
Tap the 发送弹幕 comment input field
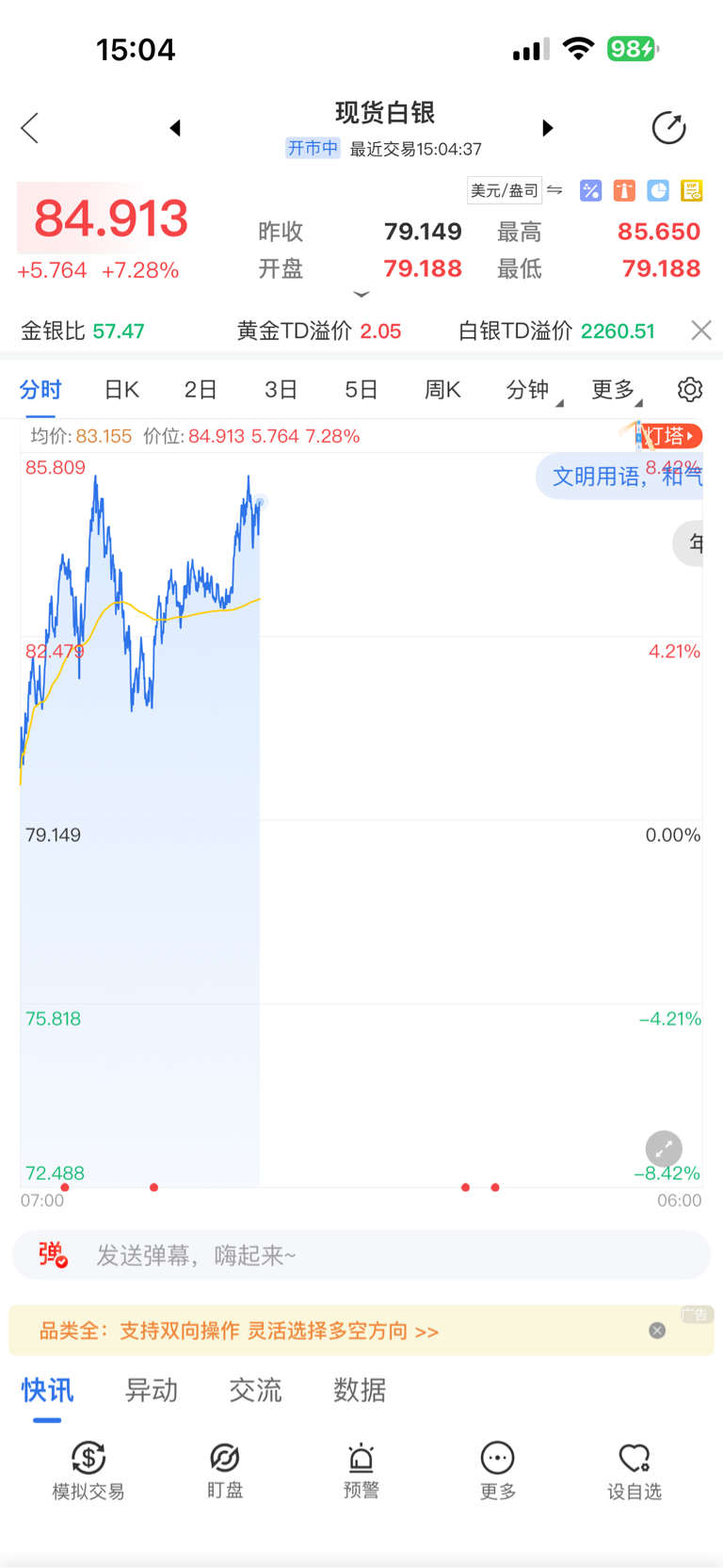(x=377, y=1255)
